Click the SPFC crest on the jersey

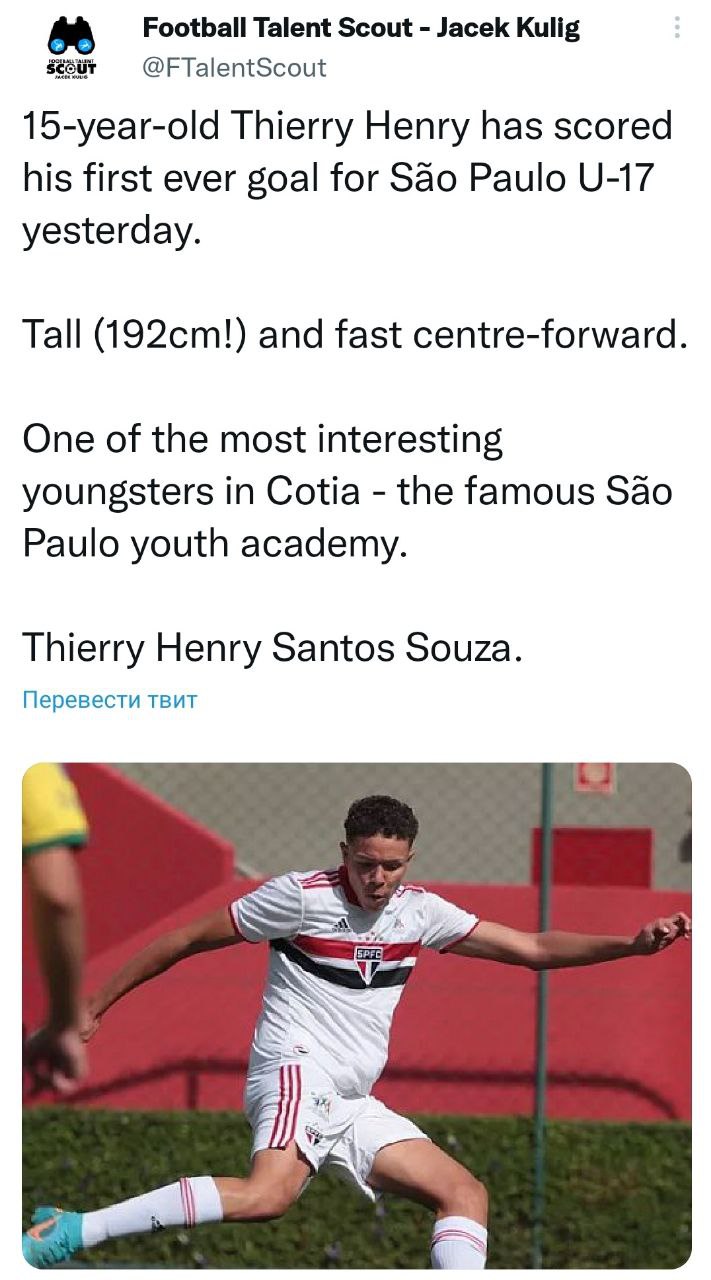pos(368,962)
